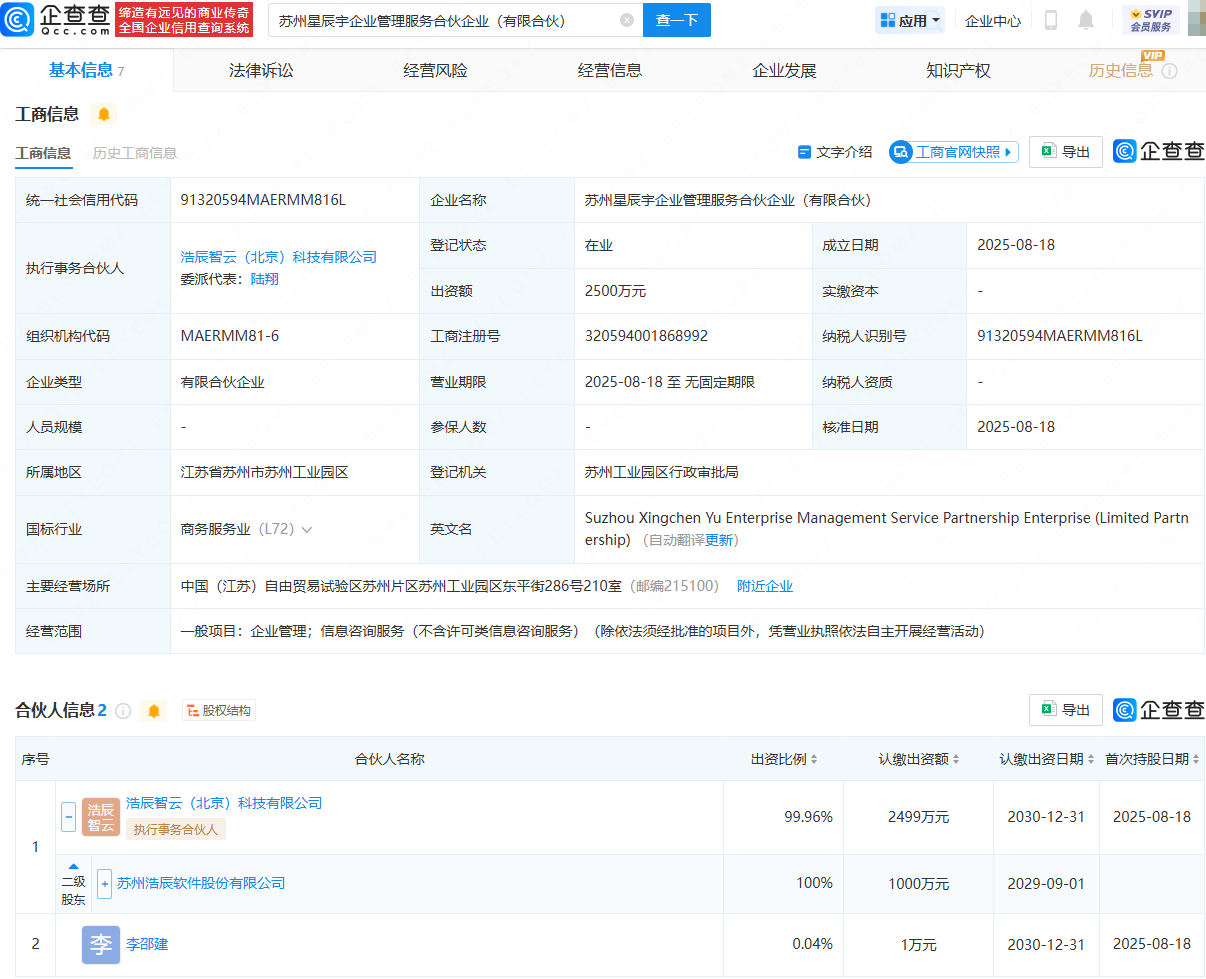
Task: Select the 统一社会信用代码 value
Action: [263, 200]
